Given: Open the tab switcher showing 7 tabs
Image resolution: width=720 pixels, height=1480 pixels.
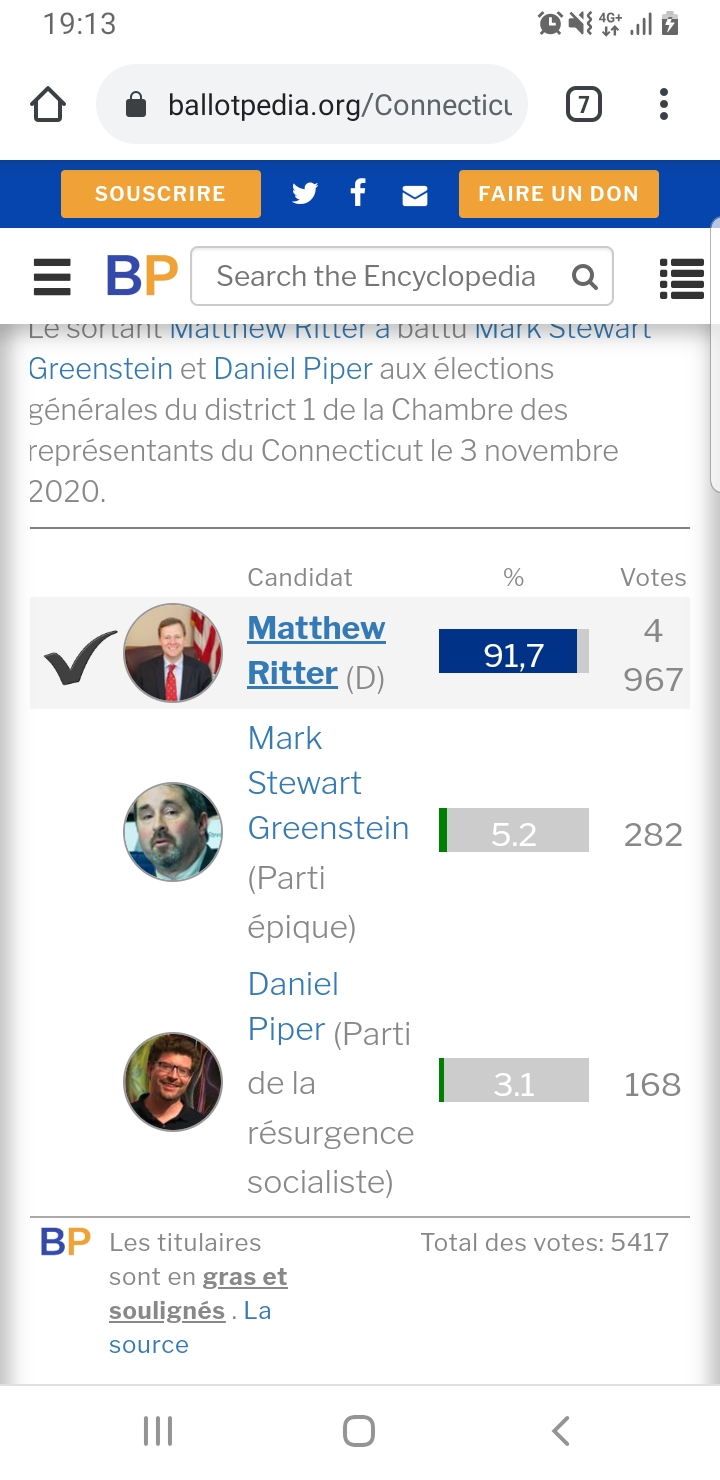Looking at the screenshot, I should pos(584,104).
